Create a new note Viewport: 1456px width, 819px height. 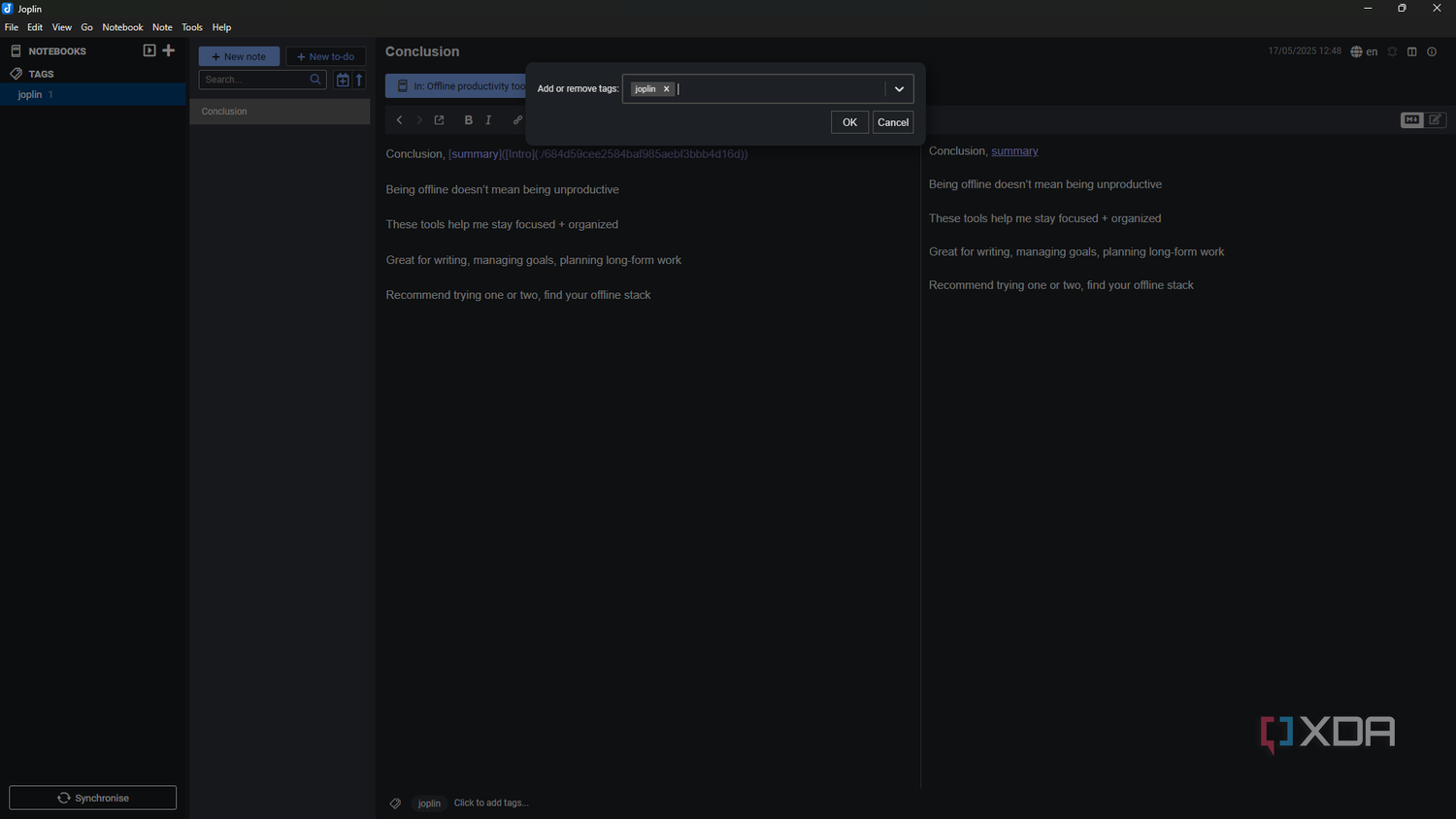[x=239, y=56]
